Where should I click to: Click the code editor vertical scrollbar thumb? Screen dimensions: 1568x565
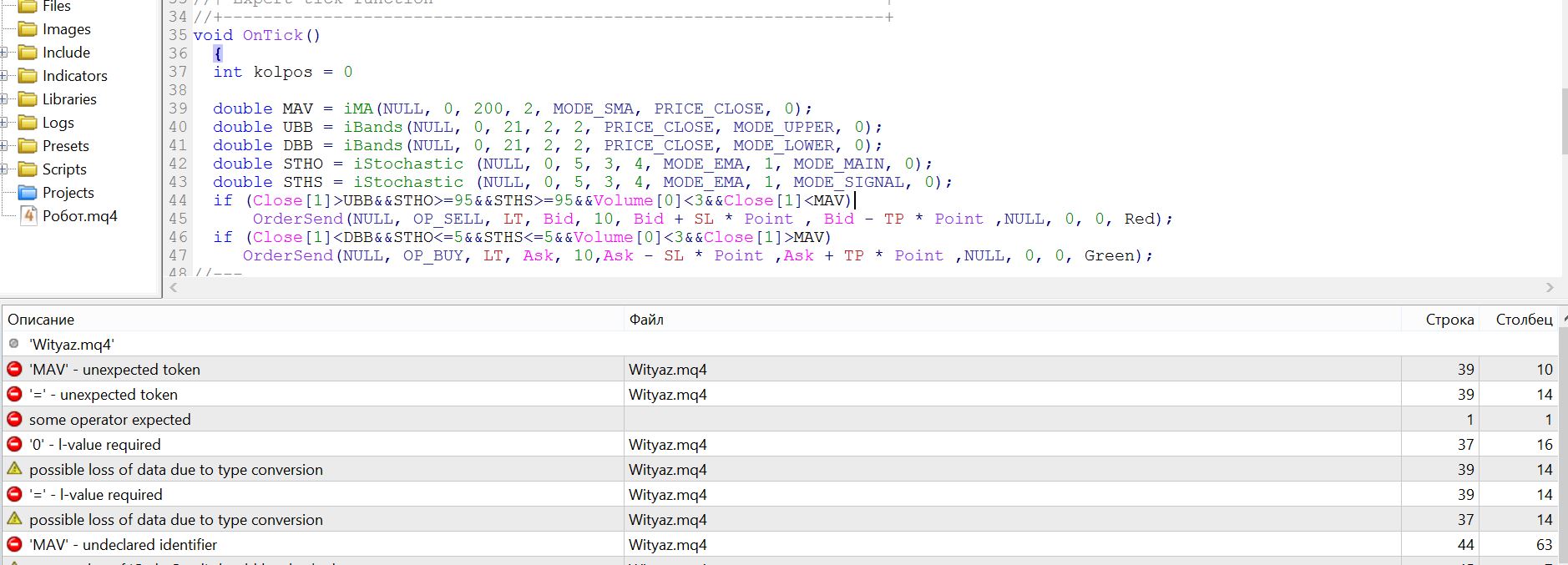tap(1563, 120)
